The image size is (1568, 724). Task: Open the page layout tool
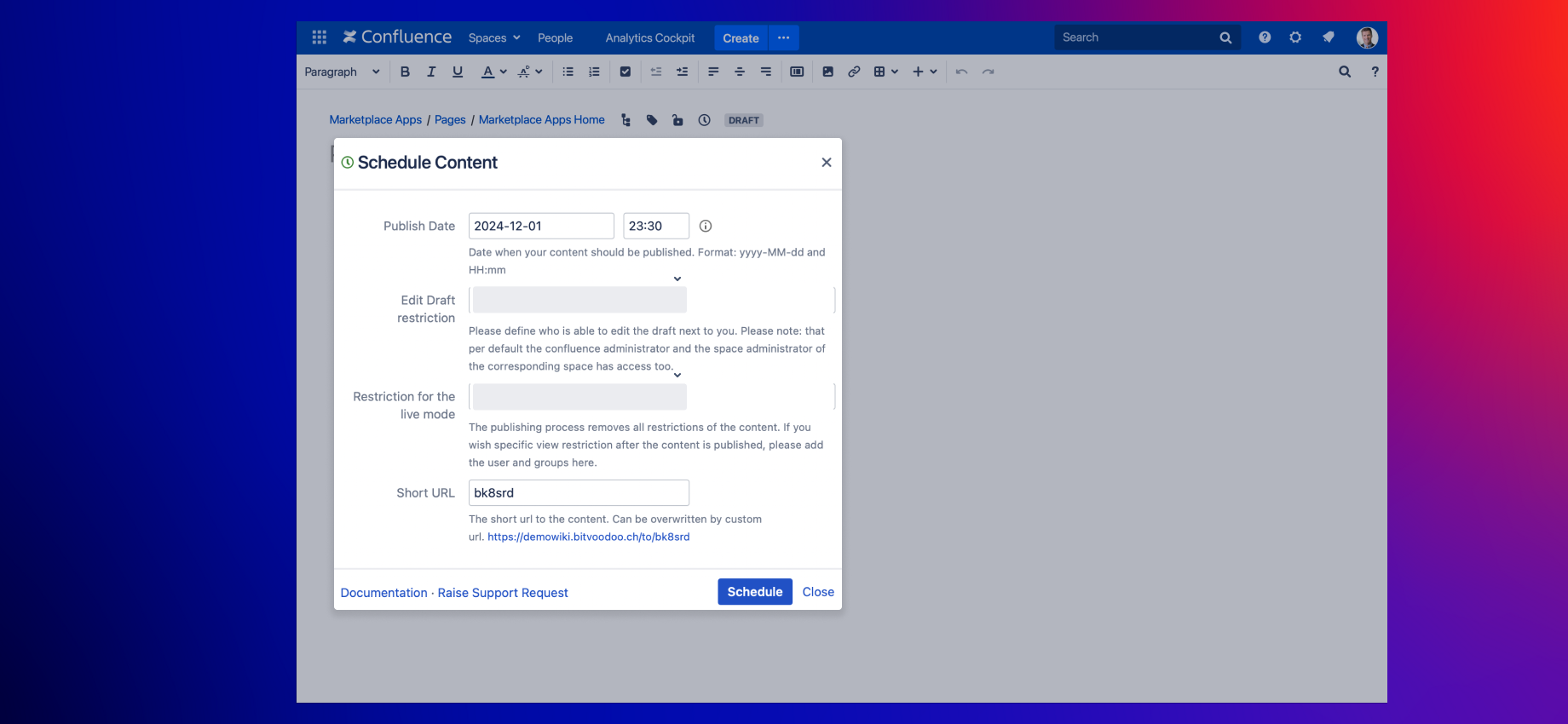tap(797, 72)
